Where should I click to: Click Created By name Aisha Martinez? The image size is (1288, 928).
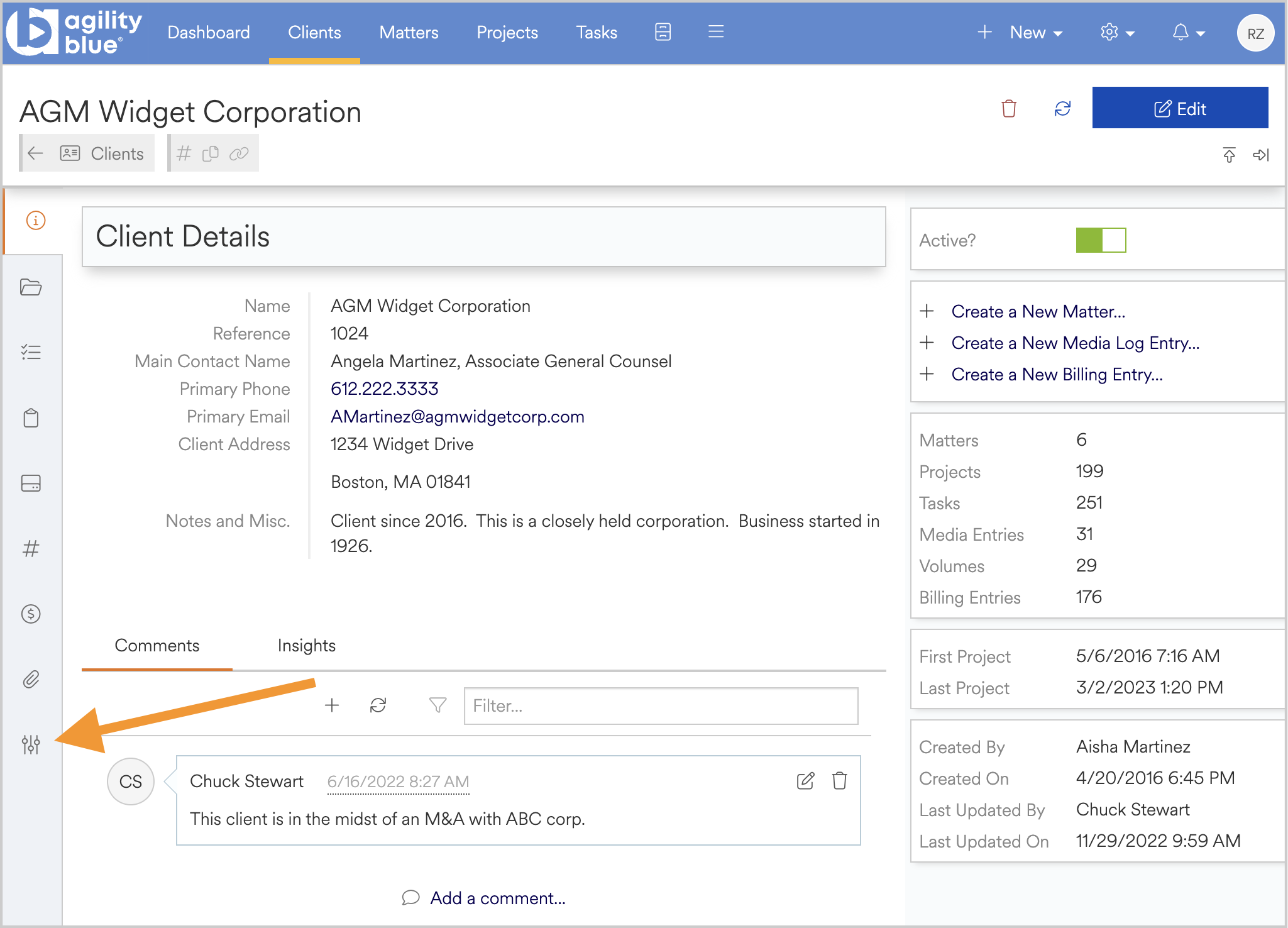tap(1133, 746)
